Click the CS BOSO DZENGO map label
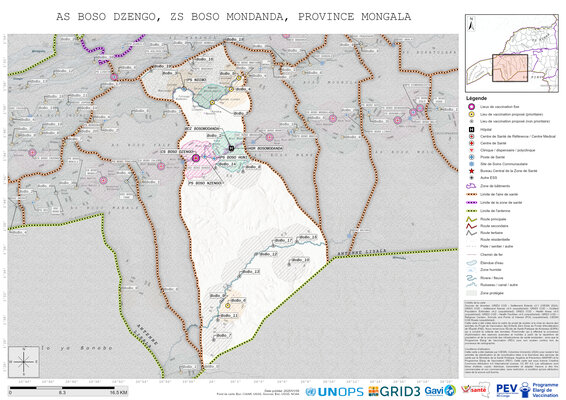 coord(177,152)
